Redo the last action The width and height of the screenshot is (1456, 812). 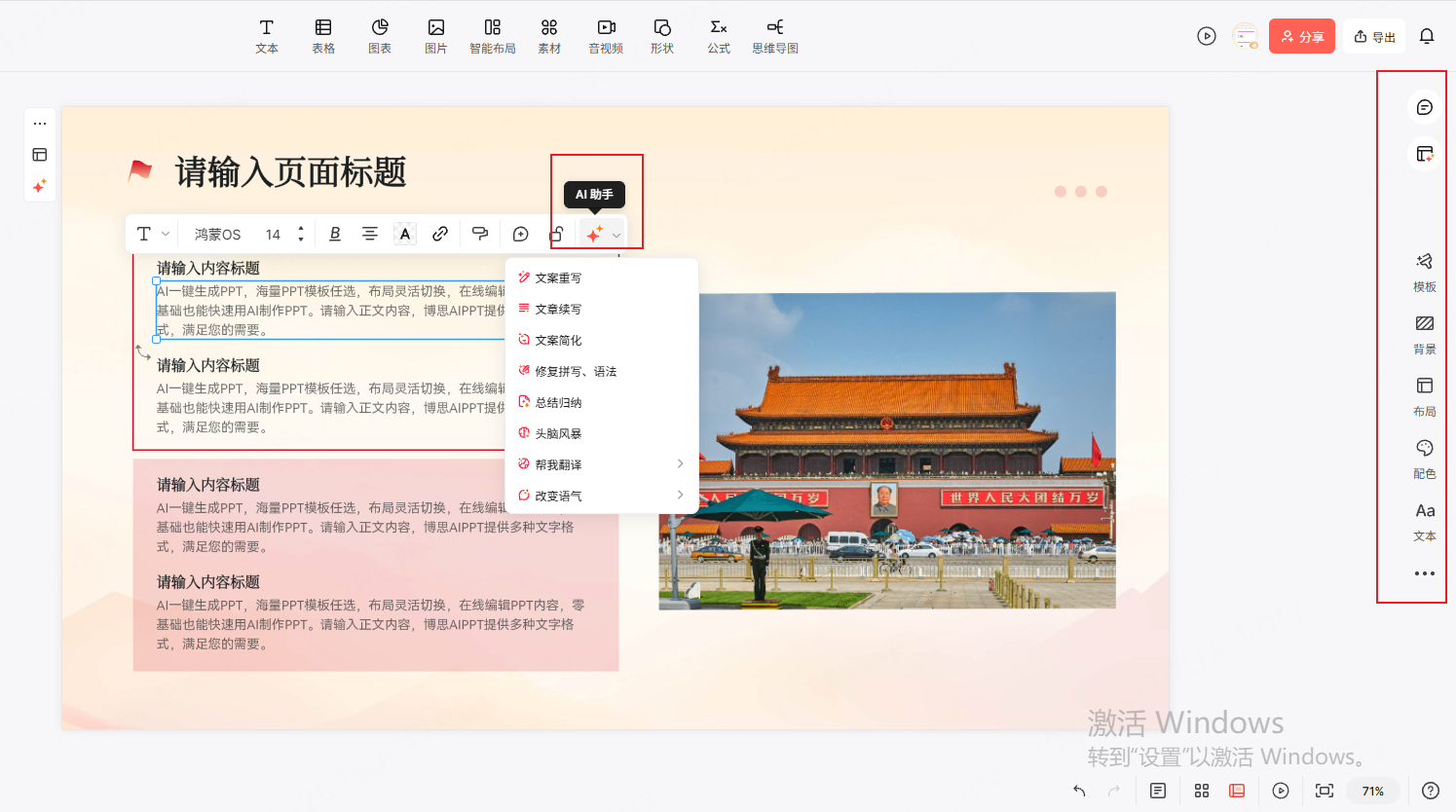1114,791
